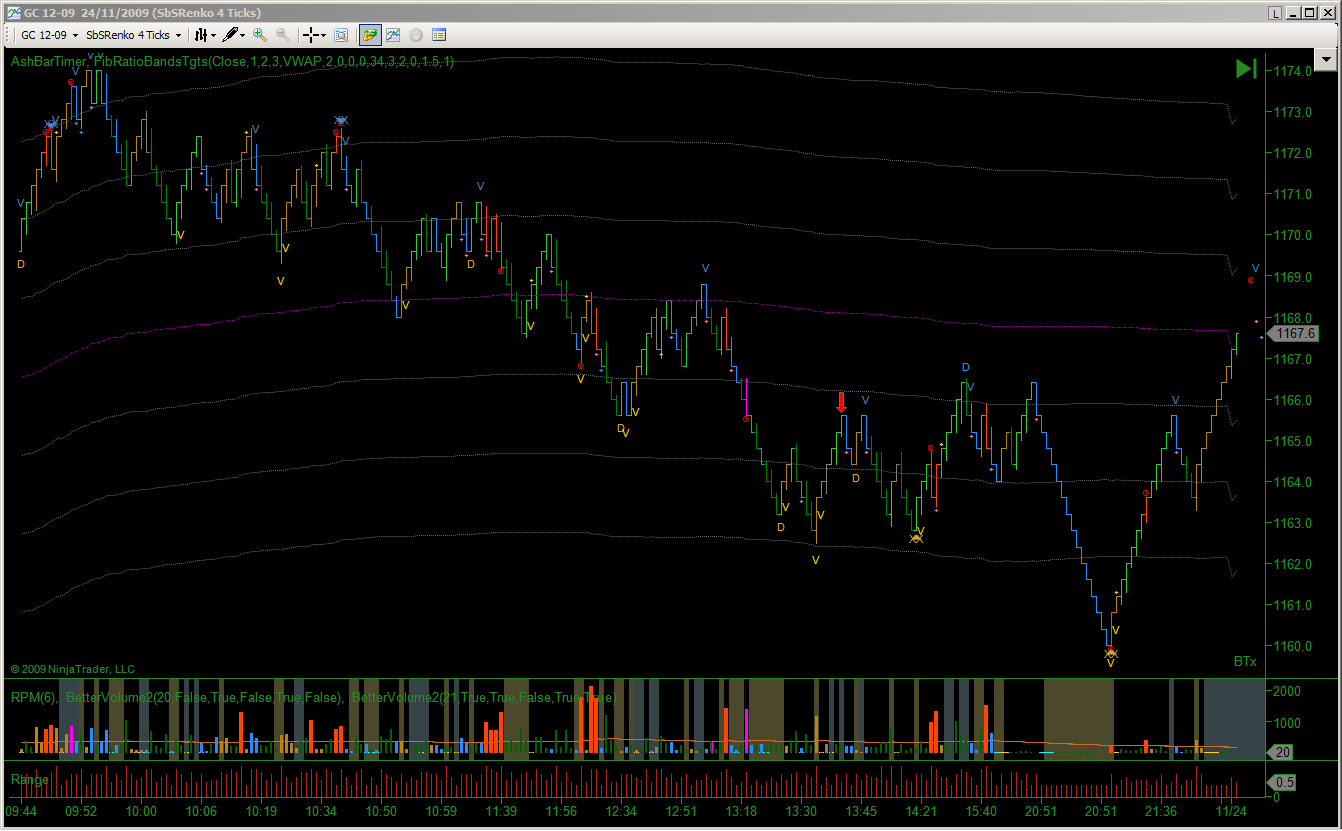Click the 15:40 time axis label
This screenshot has height=831, width=1342.
[x=981, y=811]
